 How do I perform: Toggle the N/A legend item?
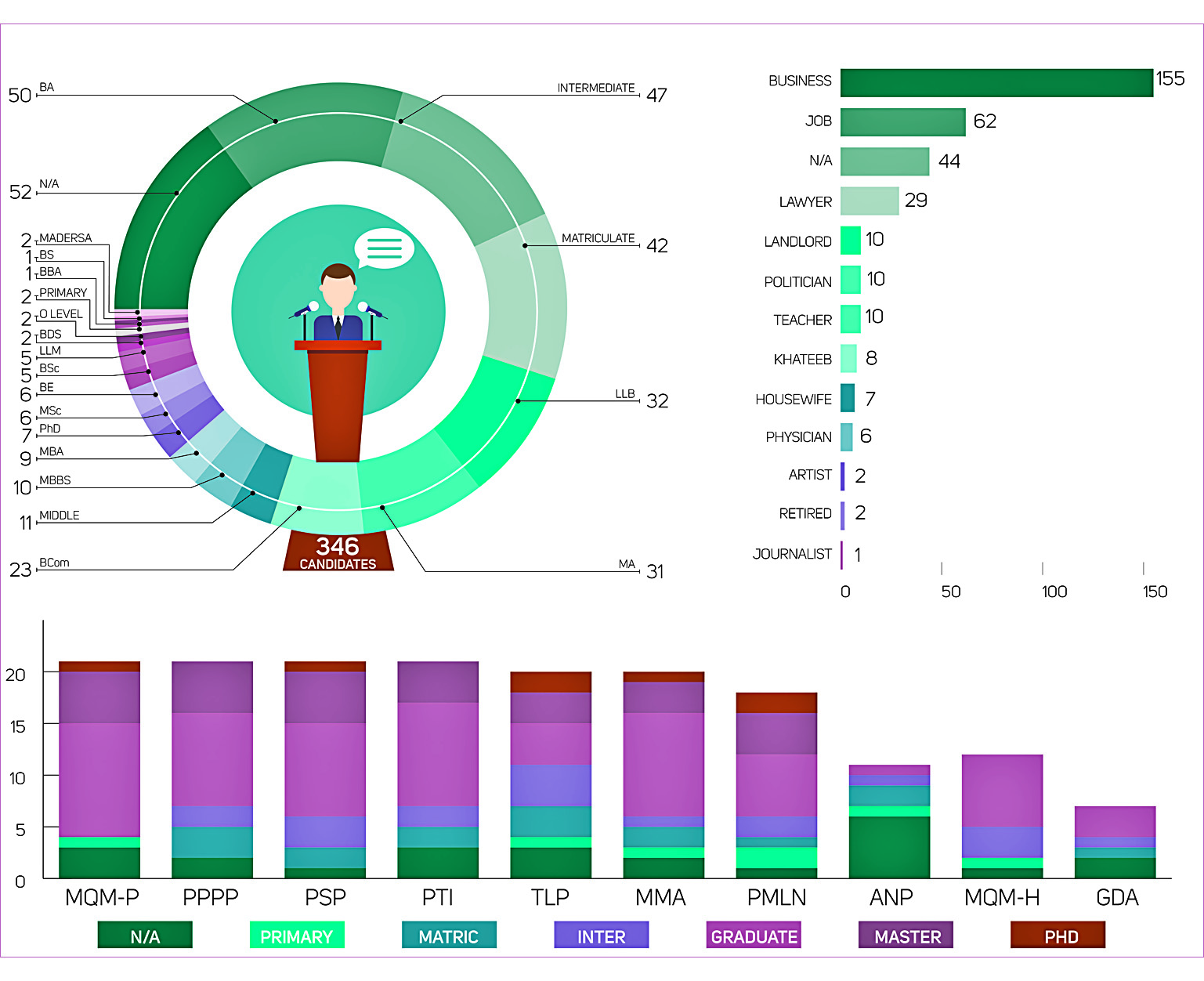(145, 936)
